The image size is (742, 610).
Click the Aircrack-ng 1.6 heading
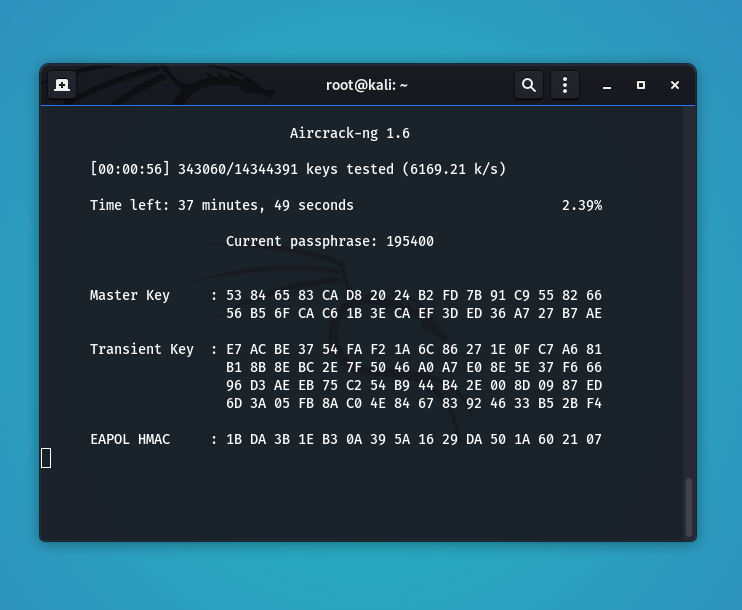pyautogui.click(x=350, y=133)
